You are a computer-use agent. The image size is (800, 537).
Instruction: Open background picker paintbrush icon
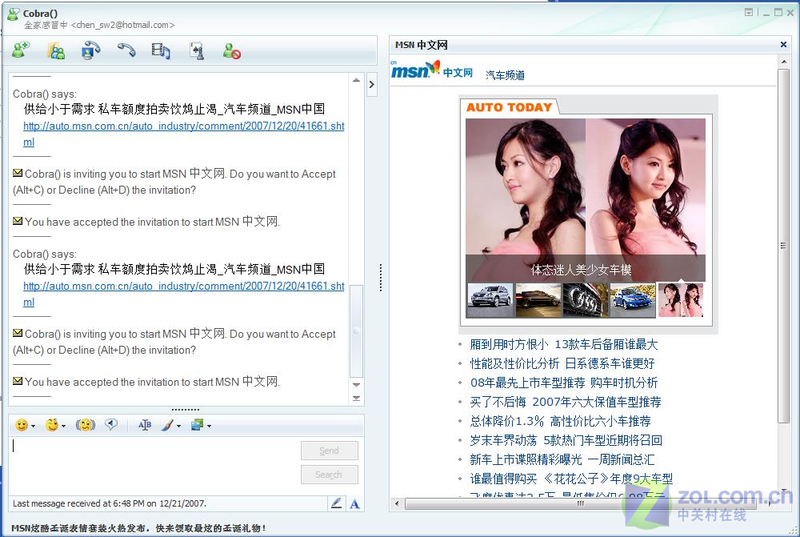pyautogui.click(x=168, y=425)
